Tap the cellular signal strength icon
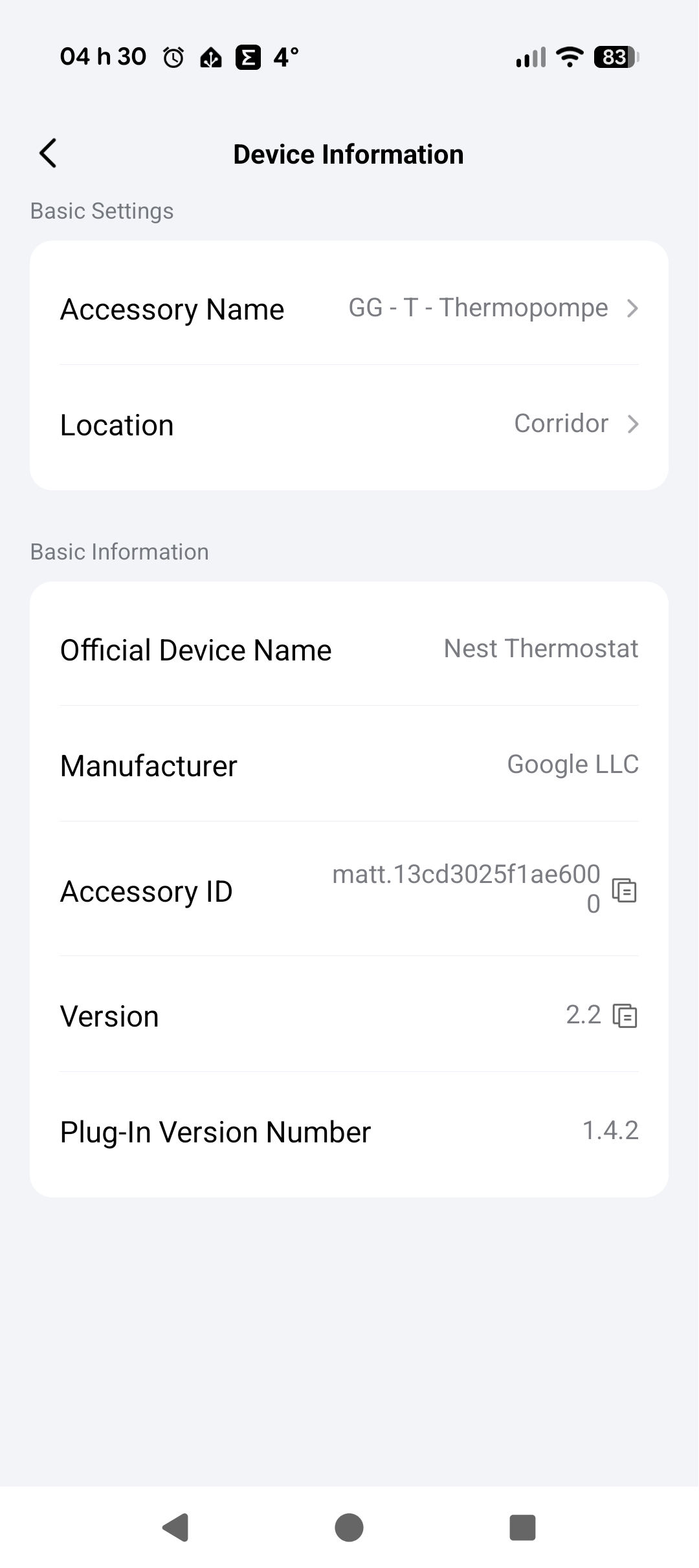This screenshot has width=699, height=1568. 531,58
